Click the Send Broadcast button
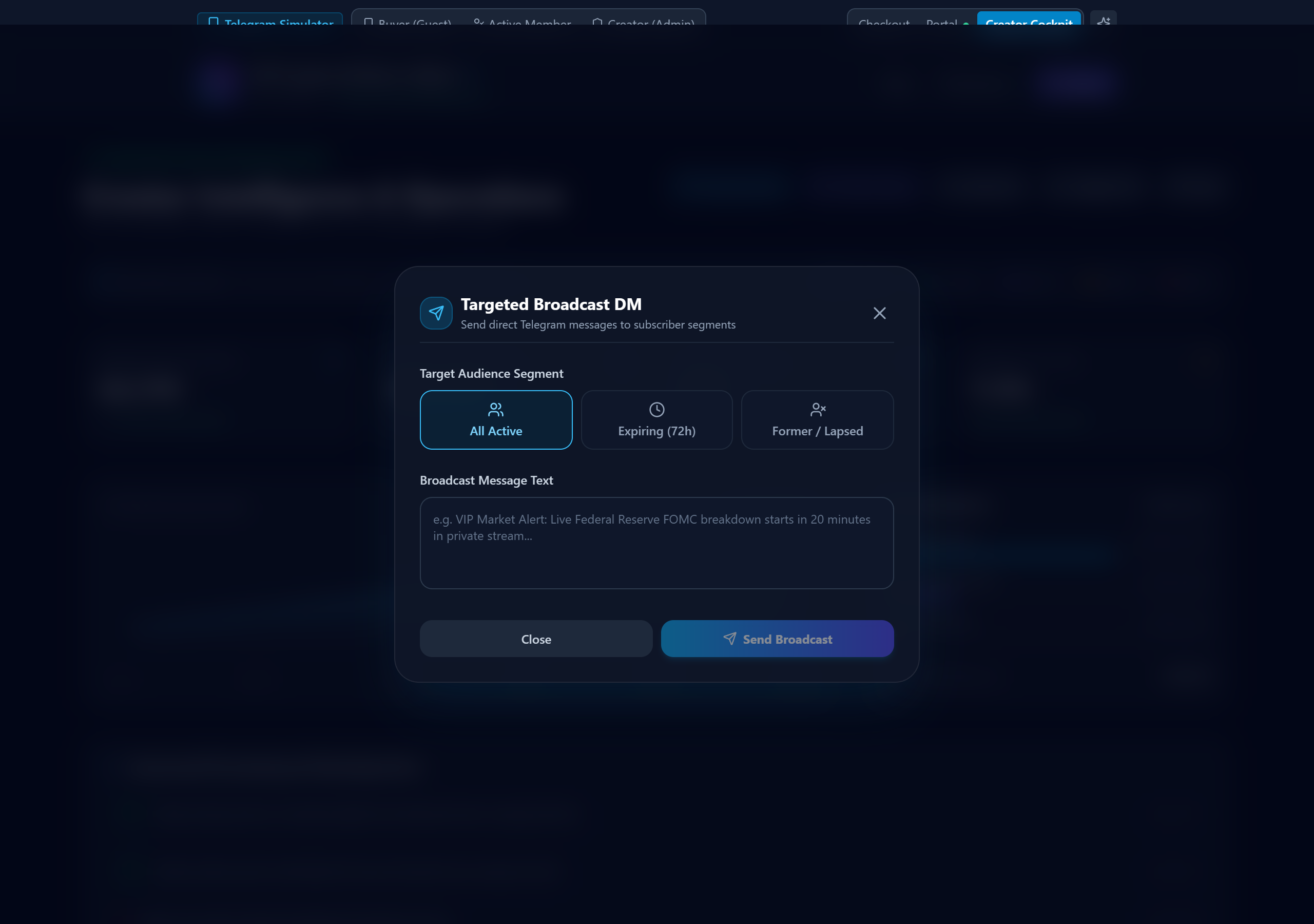The height and width of the screenshot is (924, 1314). pos(777,638)
